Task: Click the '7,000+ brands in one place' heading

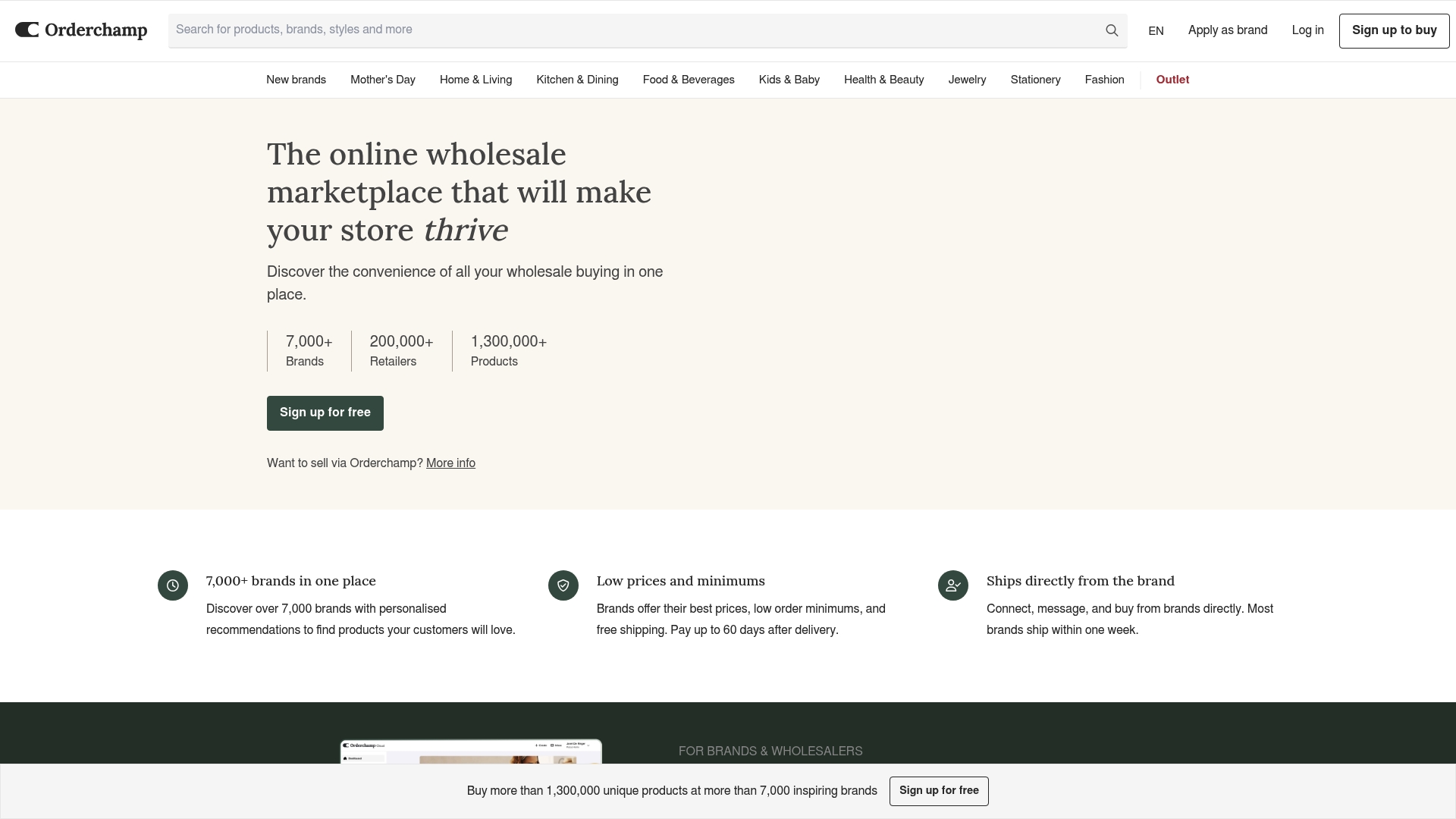Action: coord(291,581)
